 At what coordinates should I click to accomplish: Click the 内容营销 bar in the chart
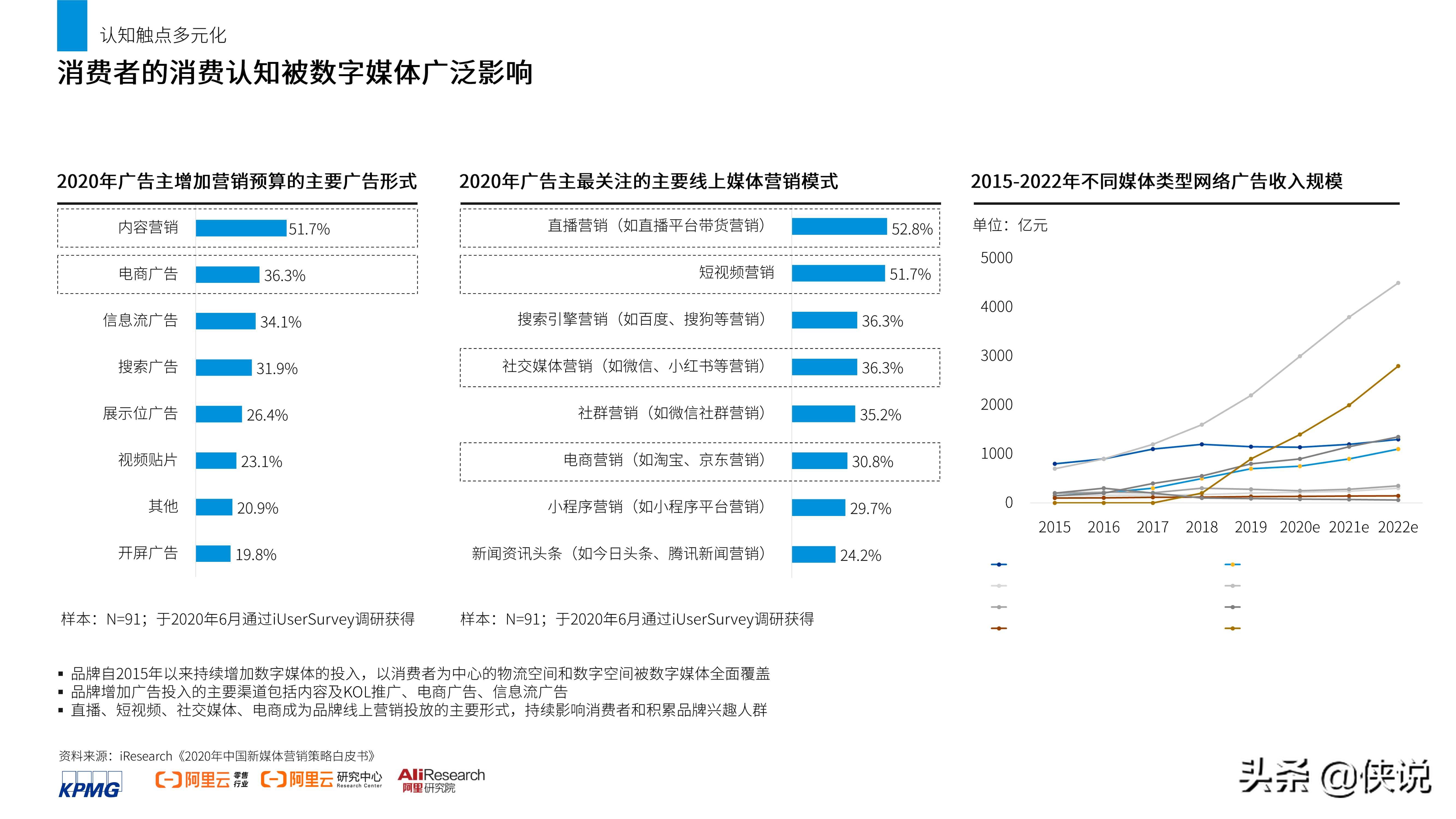pyautogui.click(x=241, y=228)
